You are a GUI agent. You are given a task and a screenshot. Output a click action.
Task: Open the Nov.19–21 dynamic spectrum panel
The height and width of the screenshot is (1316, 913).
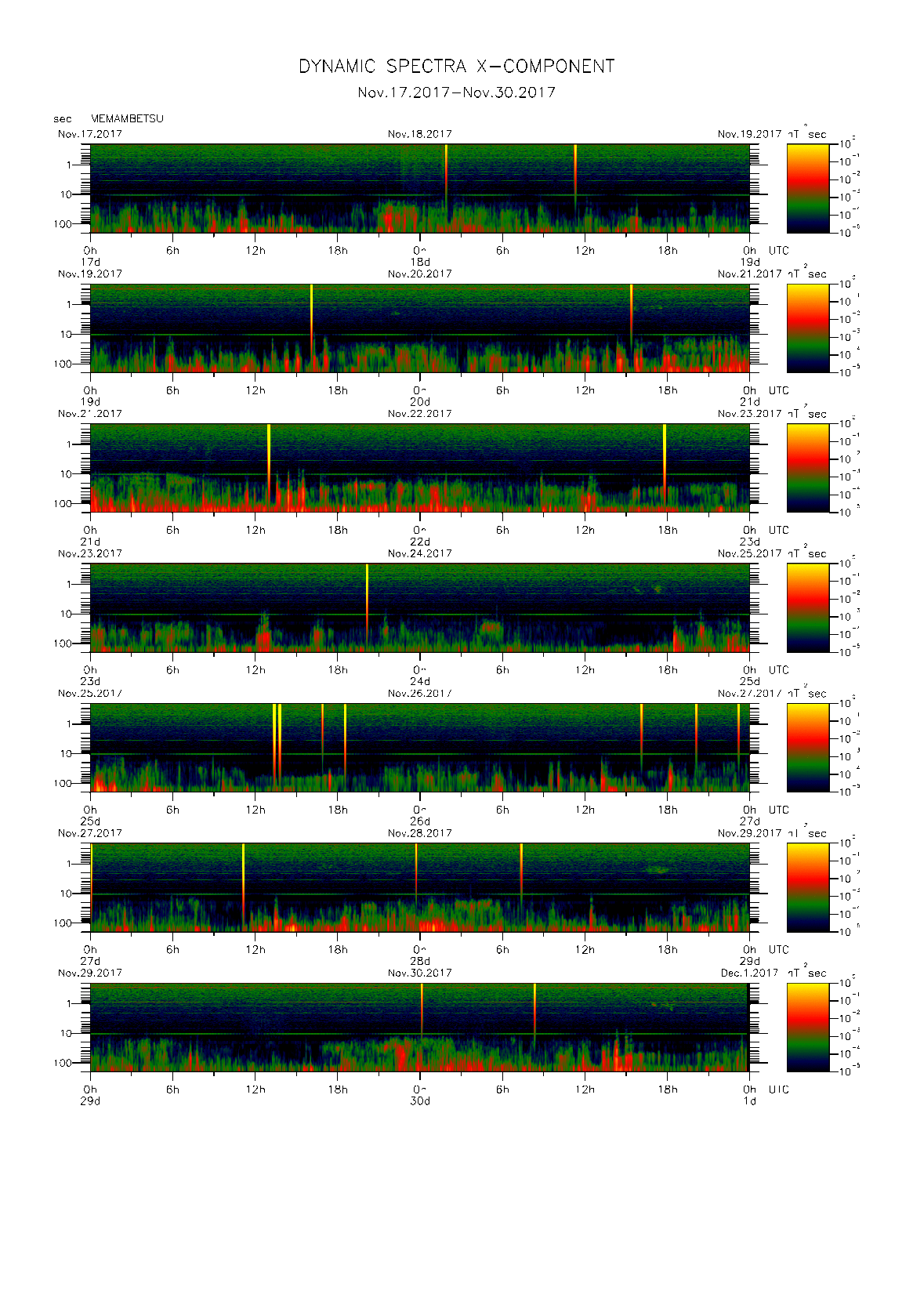click(x=420, y=328)
